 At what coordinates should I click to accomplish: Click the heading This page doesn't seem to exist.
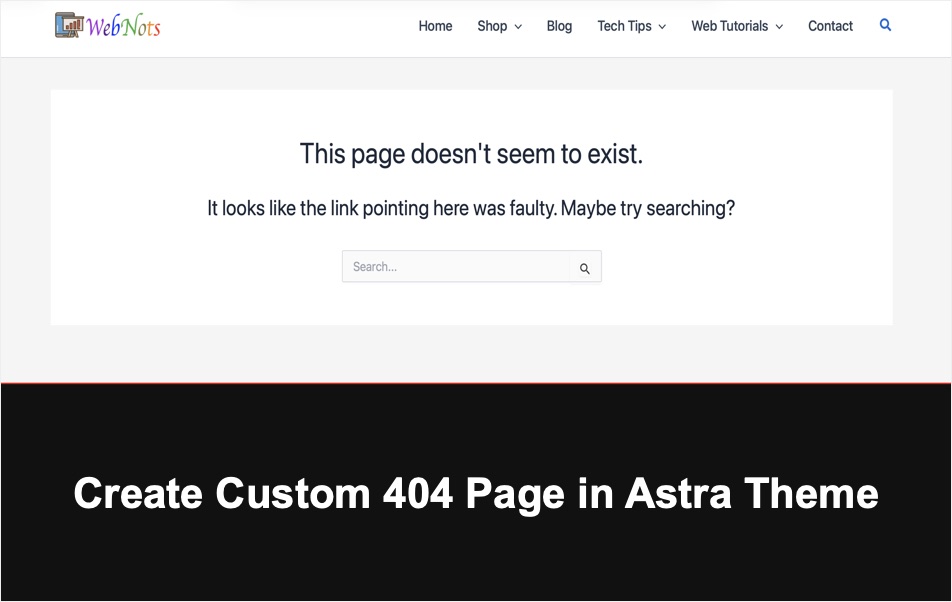point(471,154)
